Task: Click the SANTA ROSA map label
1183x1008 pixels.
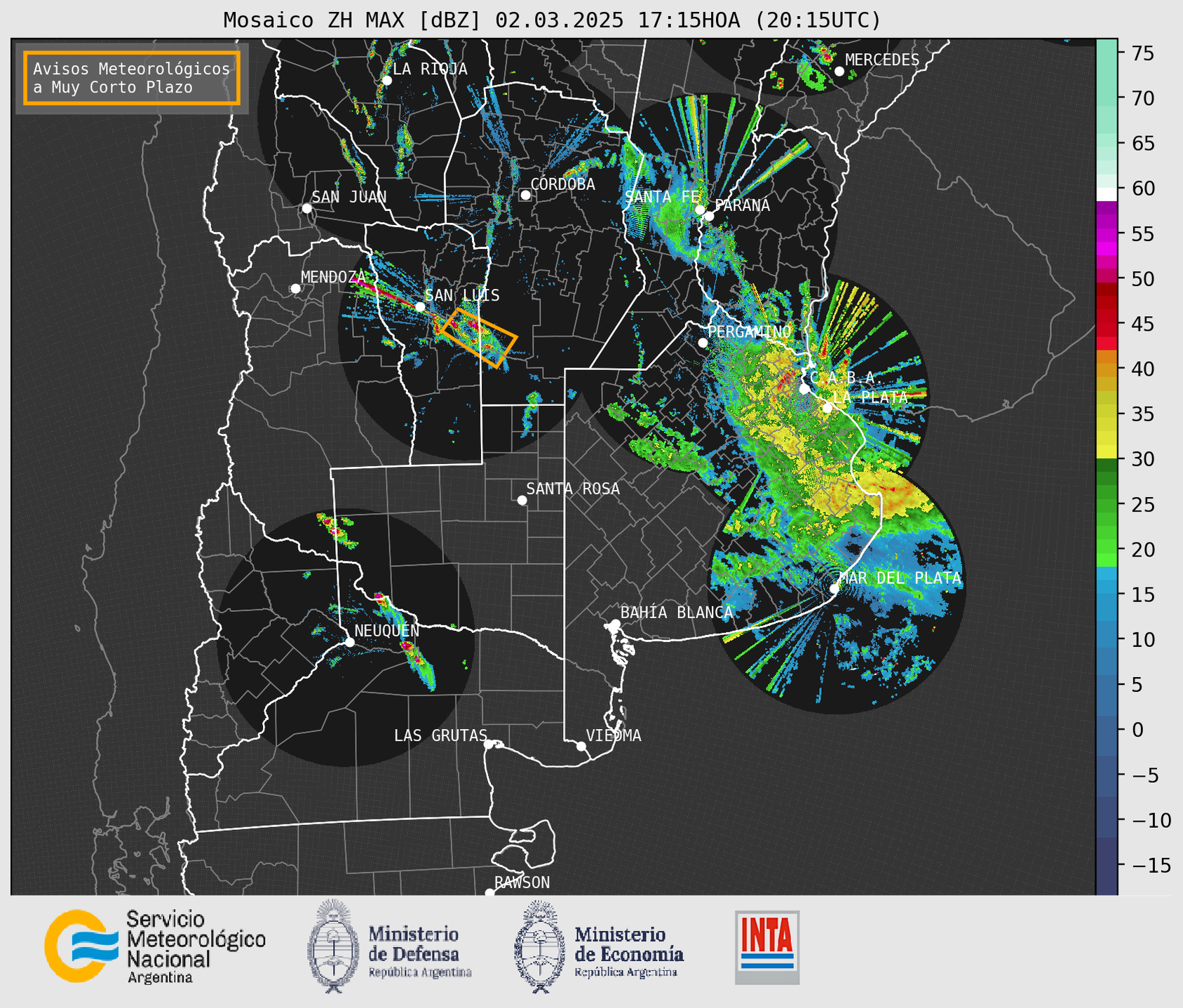Action: [x=573, y=489]
